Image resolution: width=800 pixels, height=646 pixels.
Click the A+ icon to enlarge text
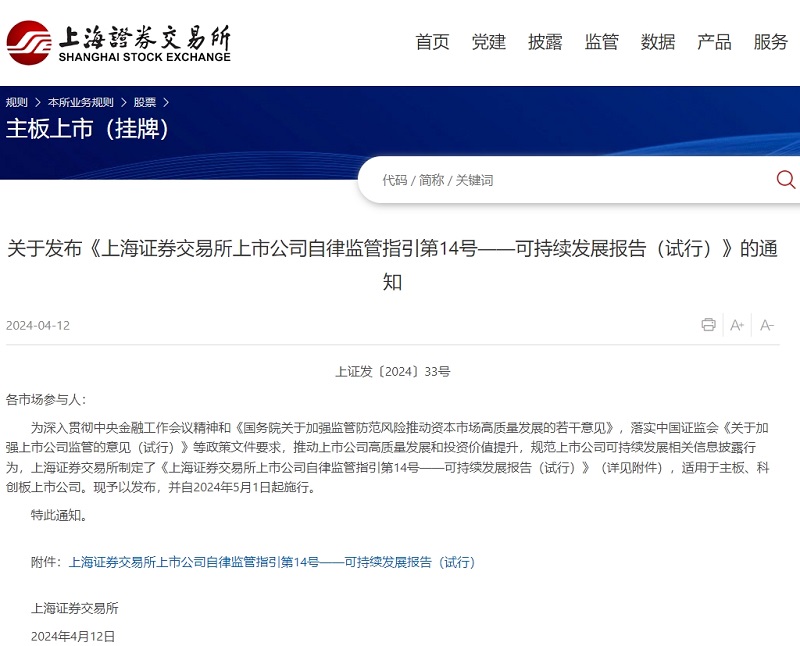737,325
